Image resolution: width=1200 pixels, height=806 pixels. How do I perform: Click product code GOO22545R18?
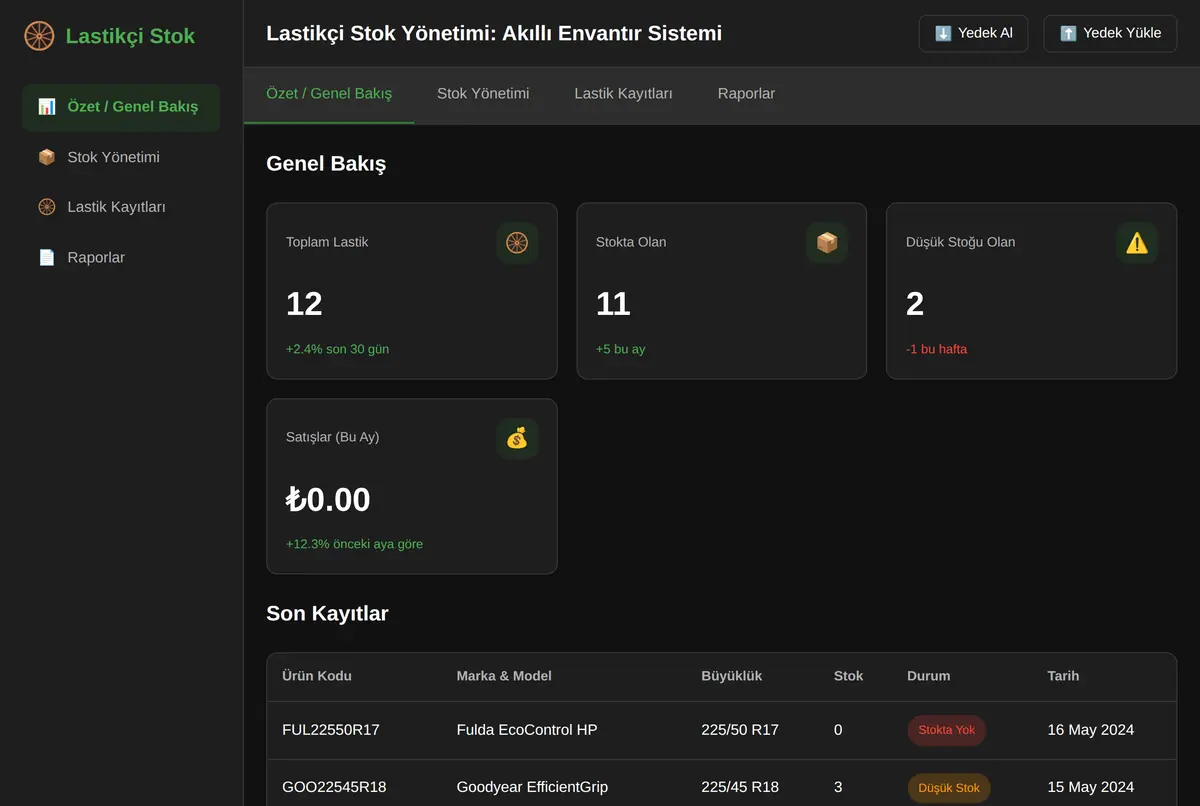point(334,788)
